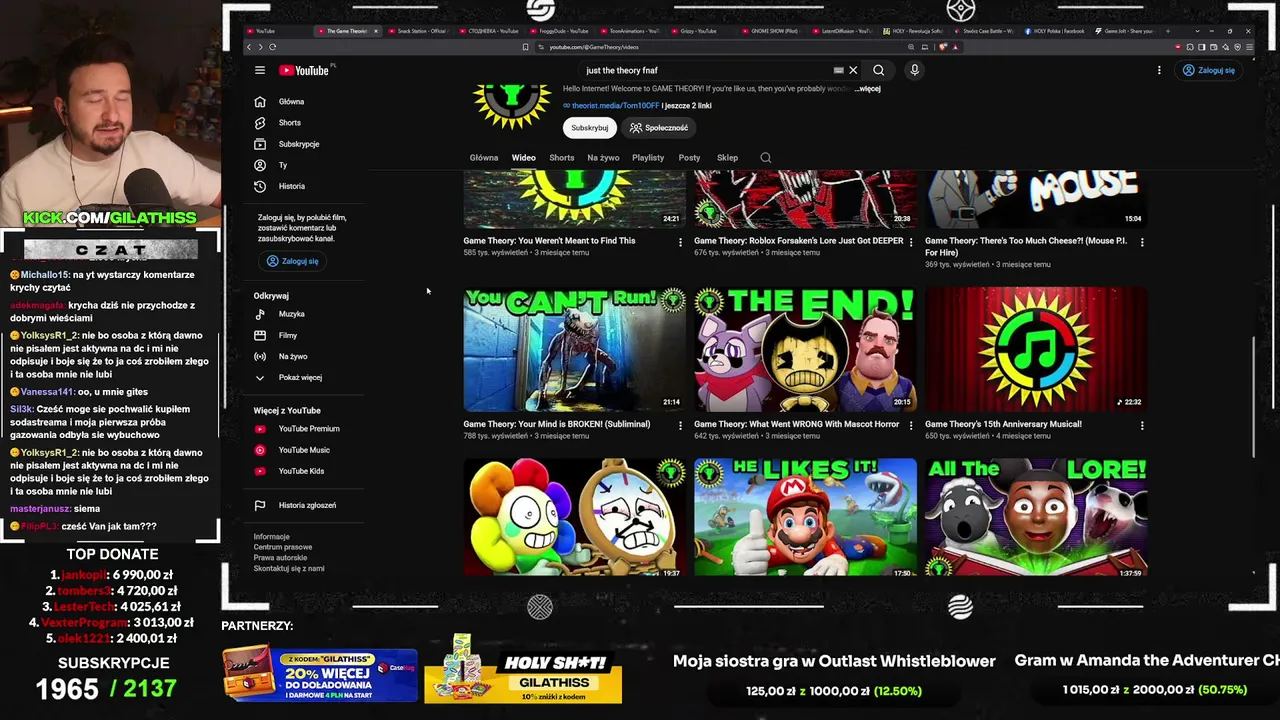1280x720 pixels.
Task: Select the Wideo channel tab
Action: click(524, 157)
